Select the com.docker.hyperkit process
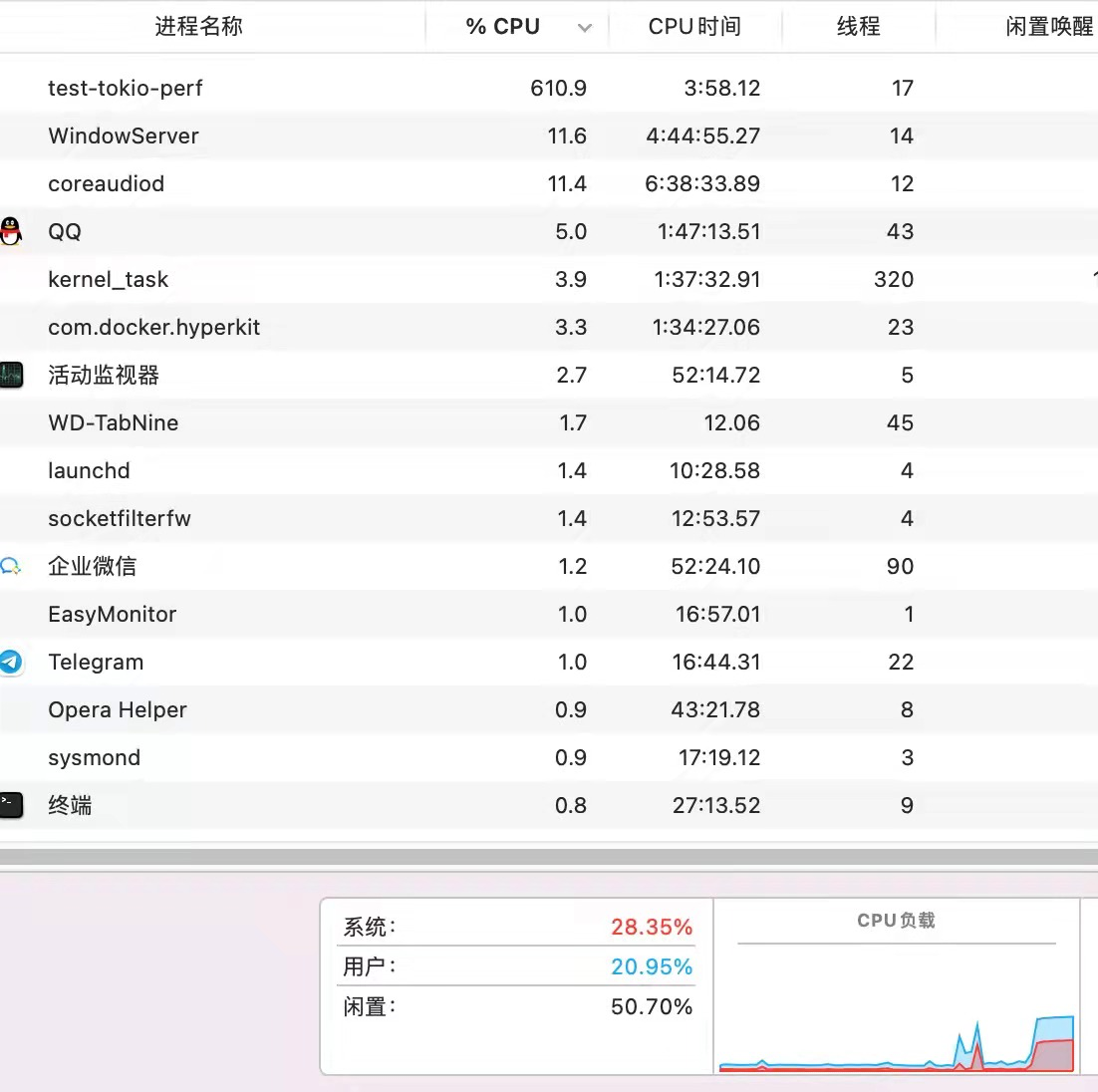The image size is (1098, 1092). 154,327
